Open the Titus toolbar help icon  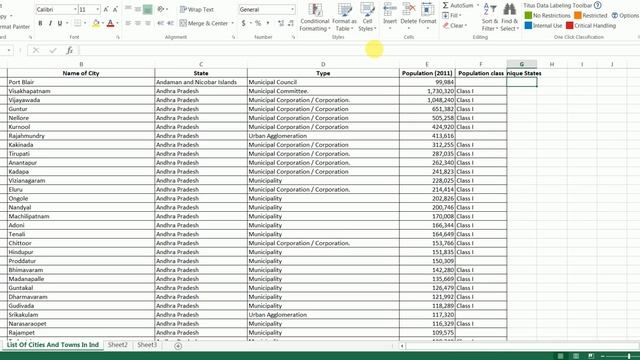click(598, 5)
